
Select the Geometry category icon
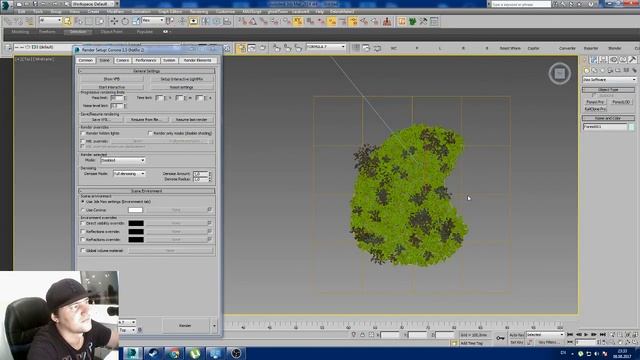pos(587,70)
